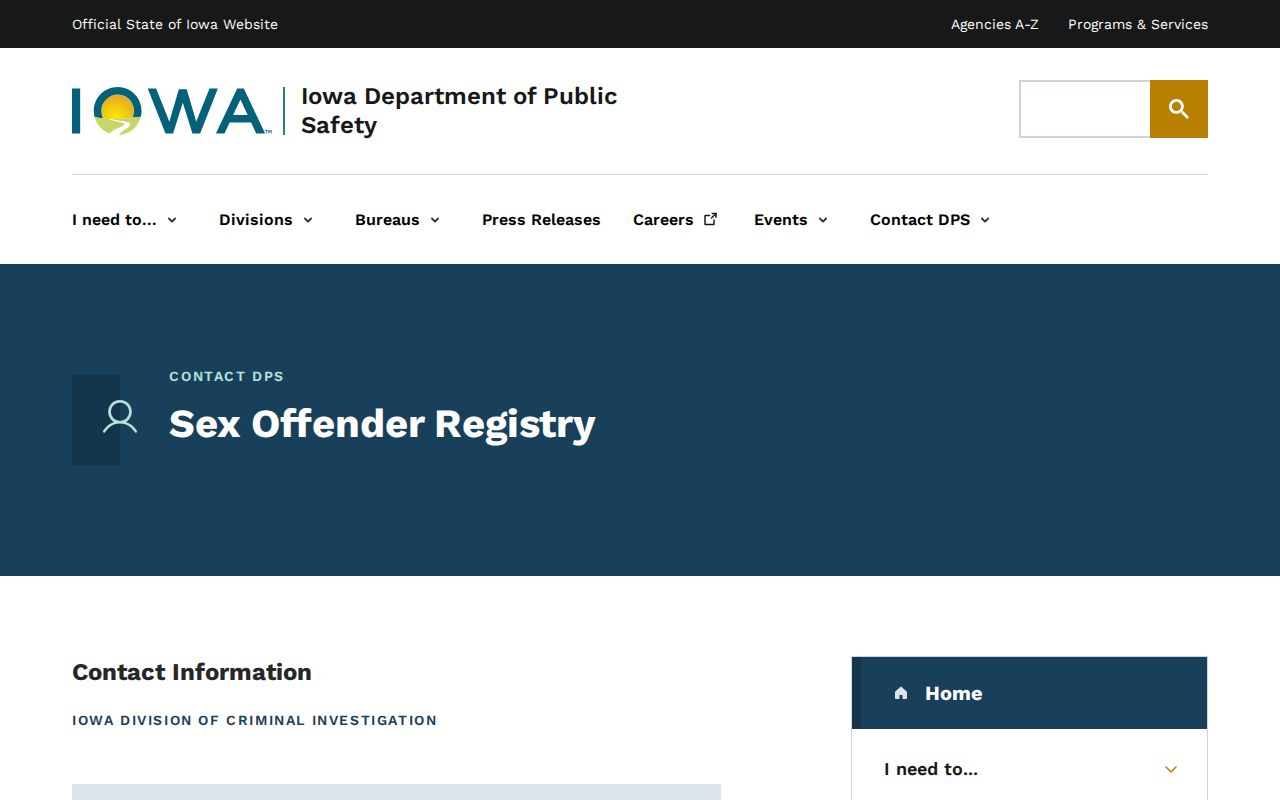1280x800 pixels.
Task: Open the Divisions dropdown menu
Action: [266, 220]
